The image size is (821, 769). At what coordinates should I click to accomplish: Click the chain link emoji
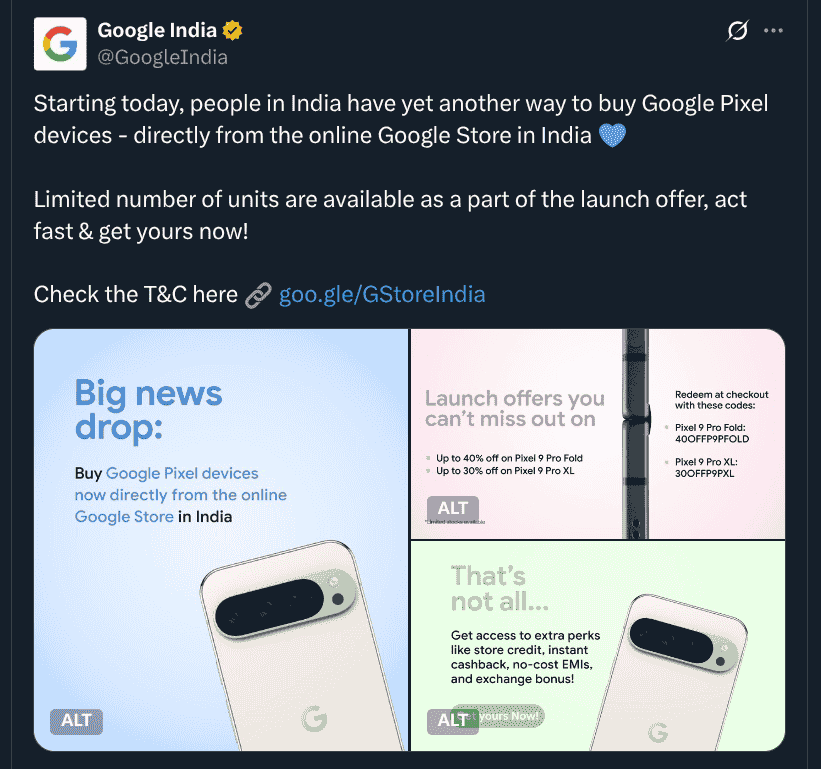[x=259, y=295]
